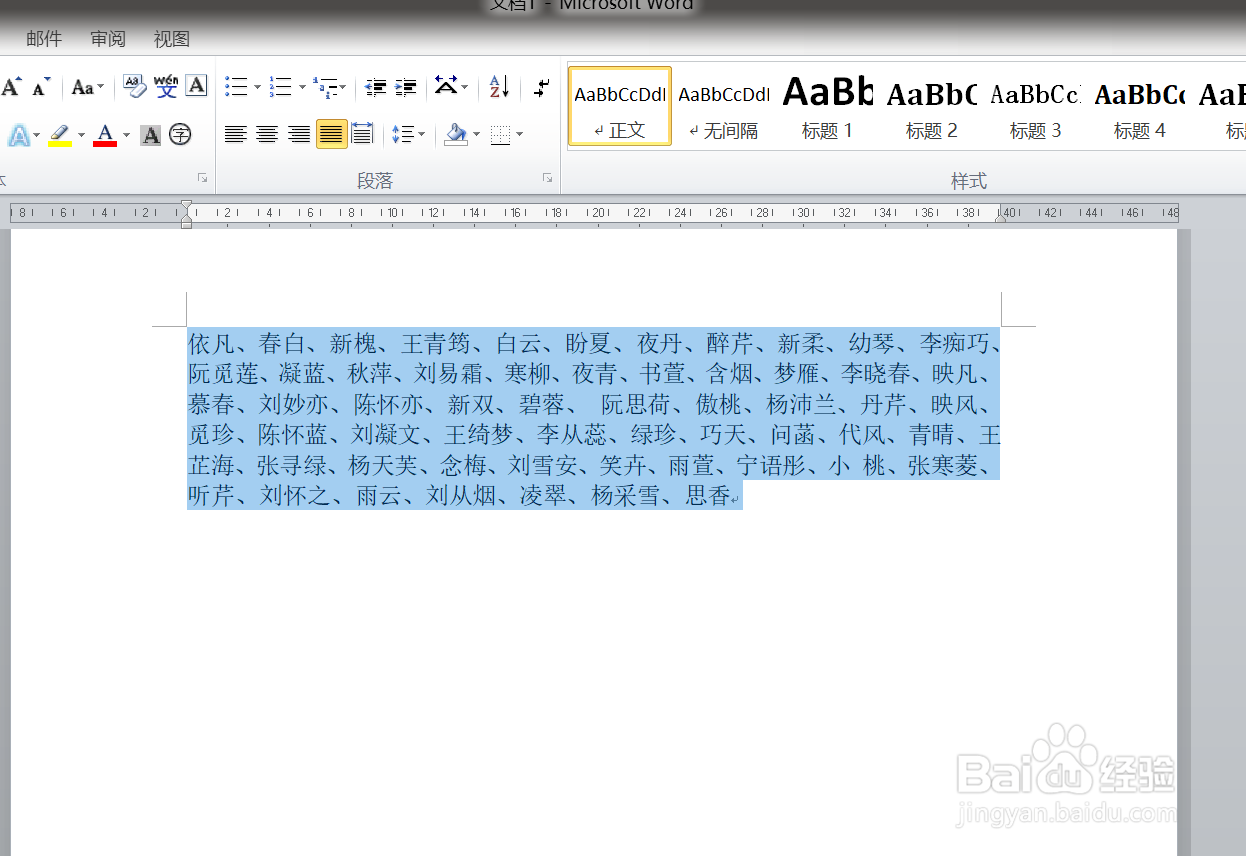This screenshot has width=1246, height=856.
Task: Enable center alignment for selected text
Action: click(267, 133)
